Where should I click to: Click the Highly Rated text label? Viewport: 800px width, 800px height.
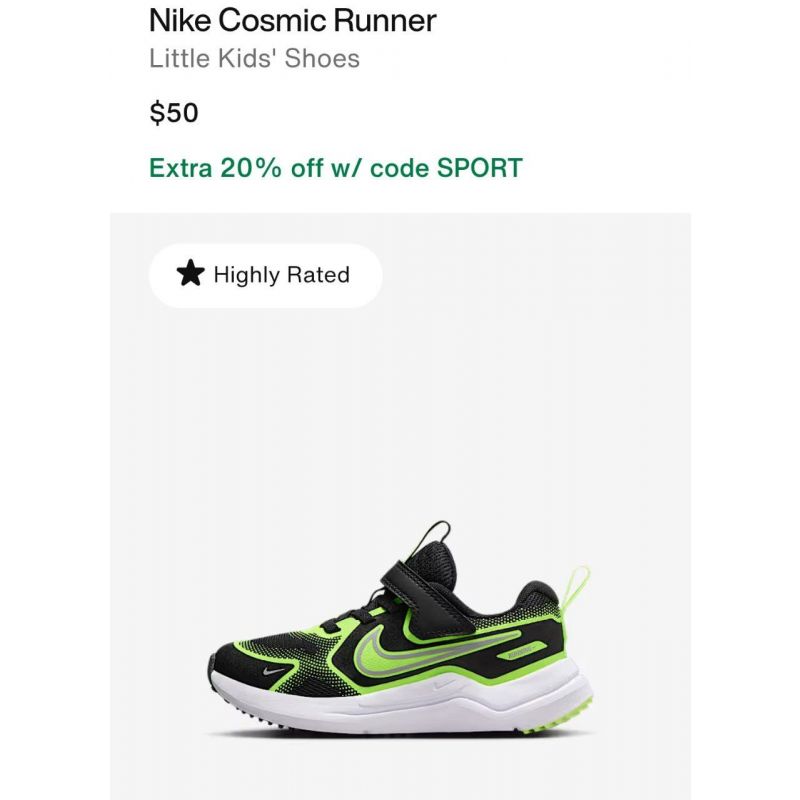click(x=282, y=275)
